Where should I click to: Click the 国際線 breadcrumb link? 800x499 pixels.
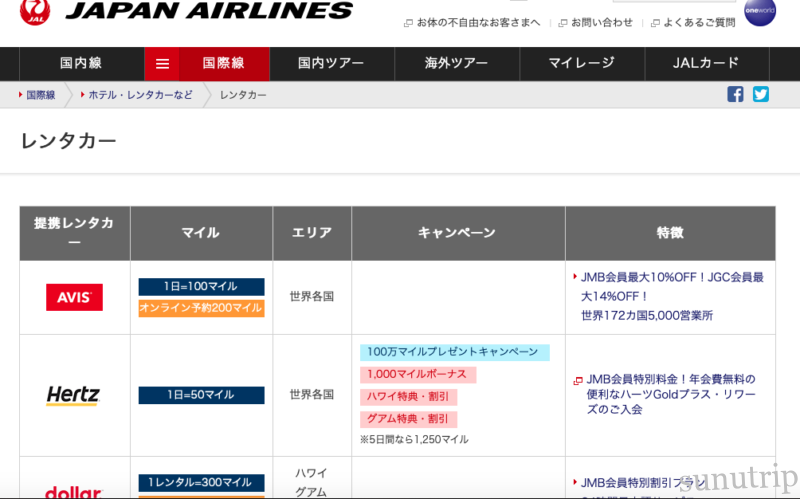(41, 95)
